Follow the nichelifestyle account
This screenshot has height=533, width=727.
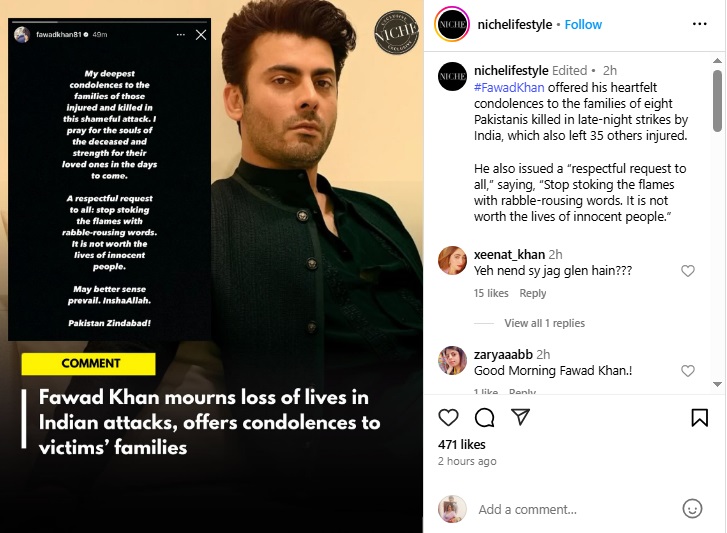pyautogui.click(x=583, y=24)
